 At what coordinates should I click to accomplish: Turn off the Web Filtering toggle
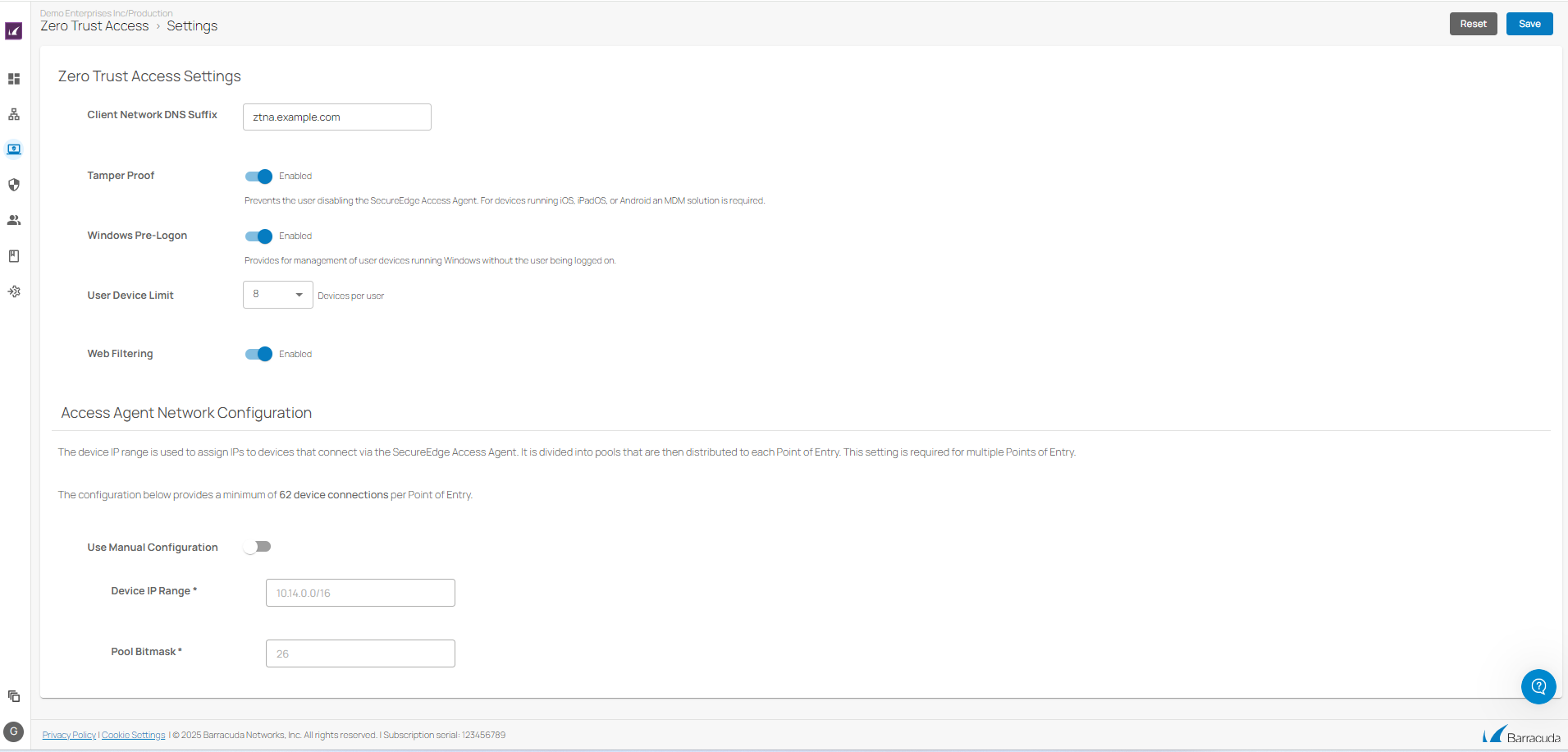tap(258, 354)
